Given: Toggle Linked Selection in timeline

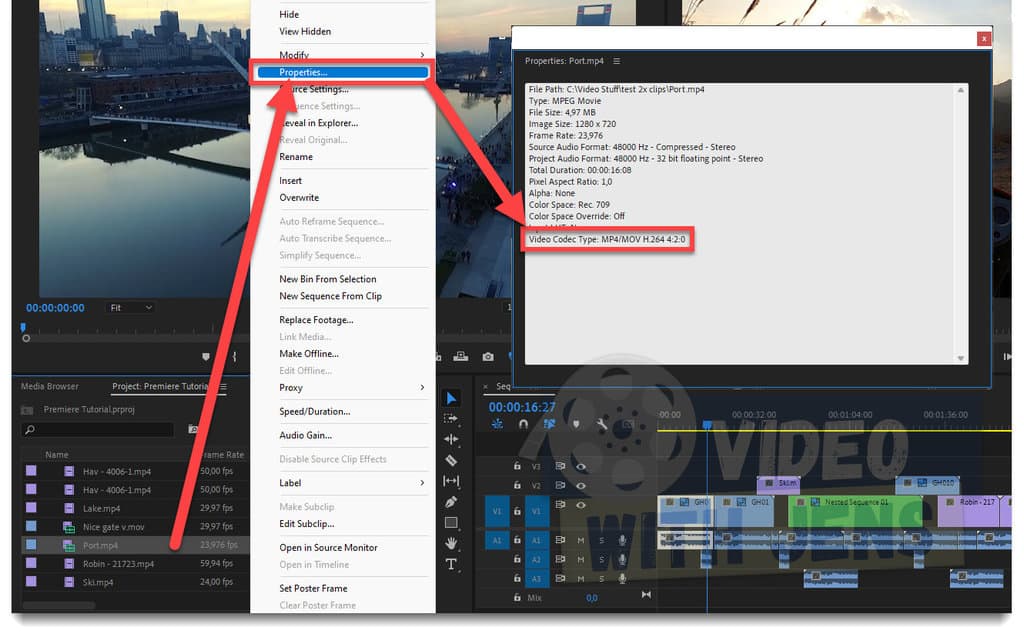Looking at the screenshot, I should (549, 424).
